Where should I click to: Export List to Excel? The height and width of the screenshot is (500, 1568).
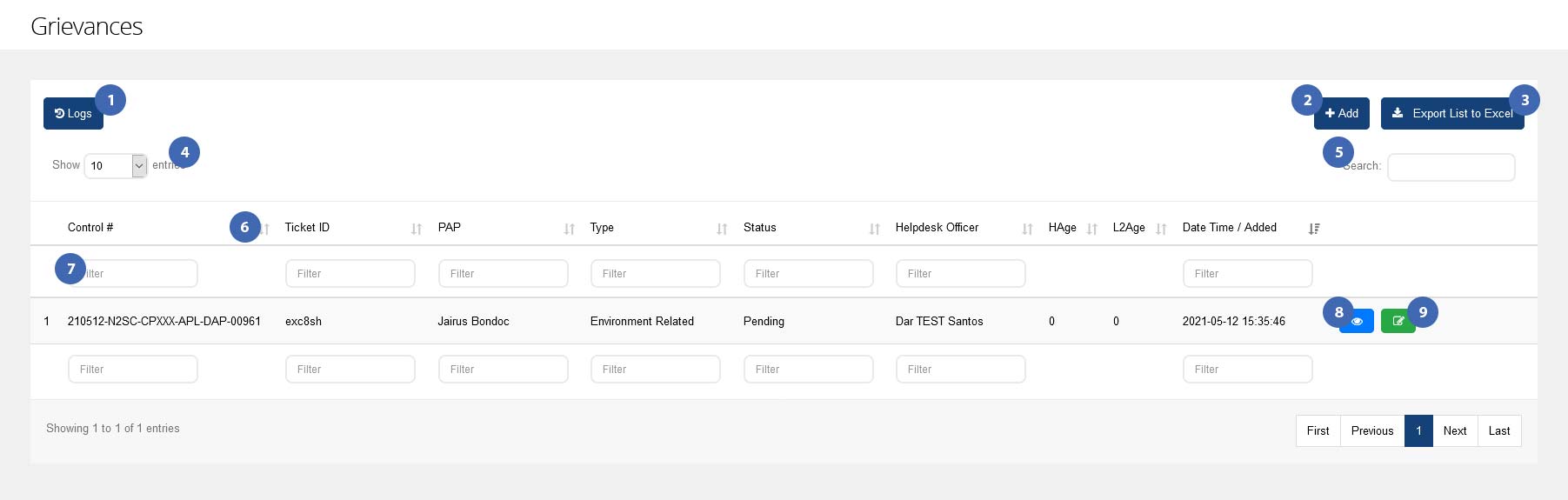(x=1451, y=114)
